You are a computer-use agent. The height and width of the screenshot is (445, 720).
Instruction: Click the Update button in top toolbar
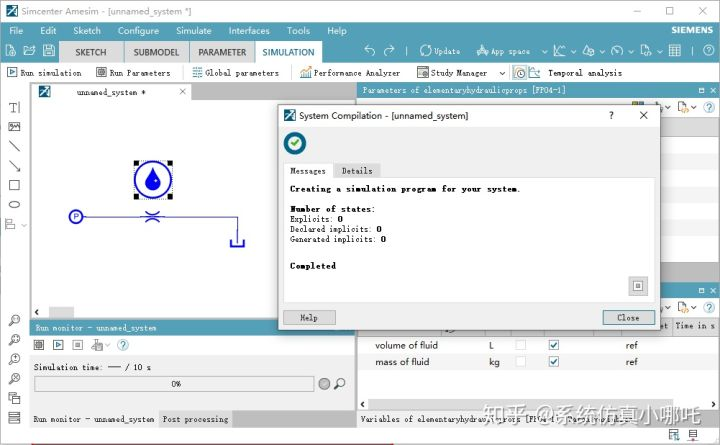point(439,51)
